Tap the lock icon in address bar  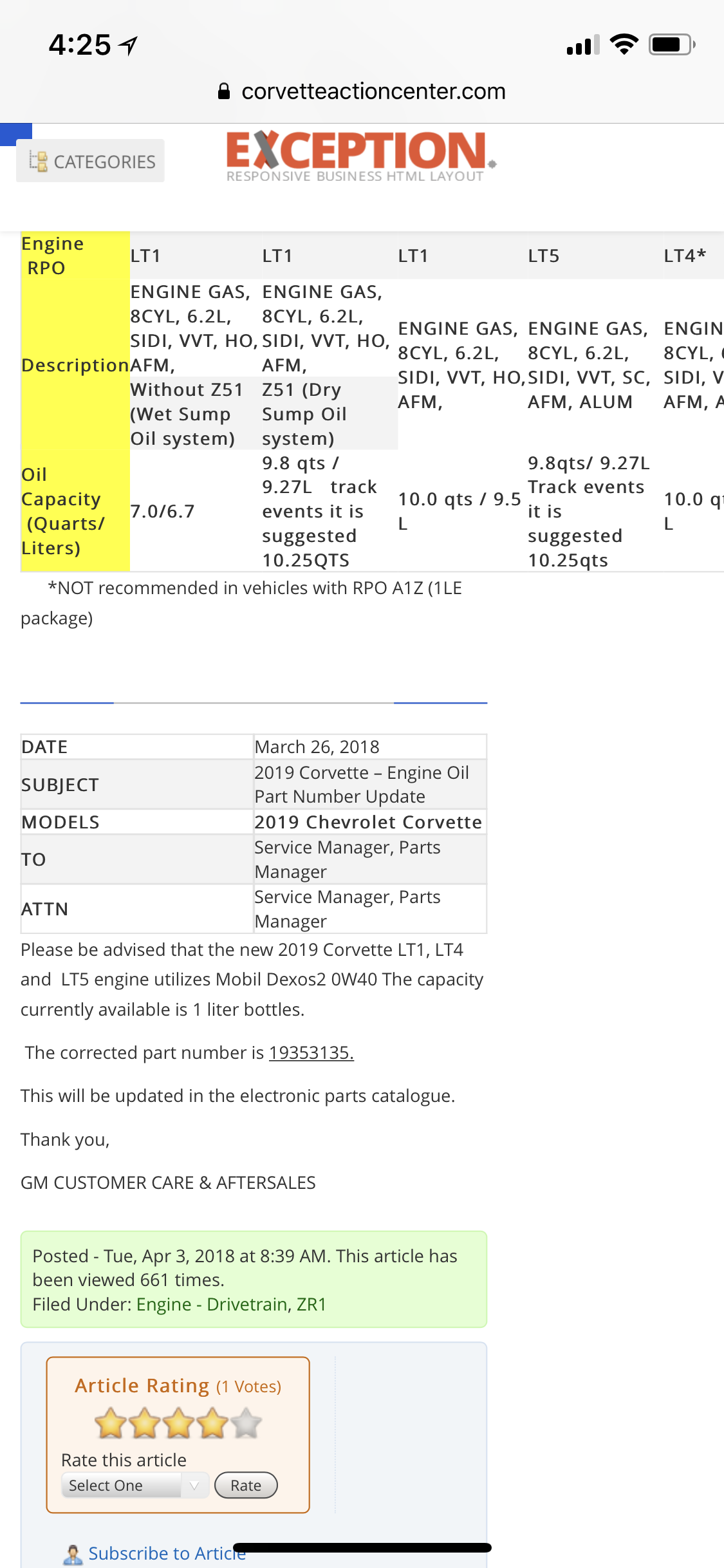[224, 91]
